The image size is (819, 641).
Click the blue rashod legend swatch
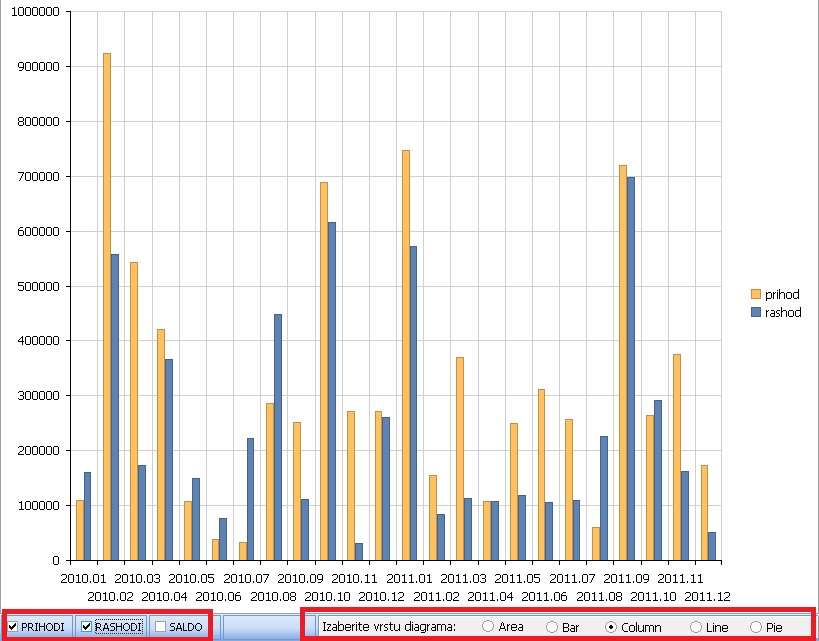pos(756,312)
